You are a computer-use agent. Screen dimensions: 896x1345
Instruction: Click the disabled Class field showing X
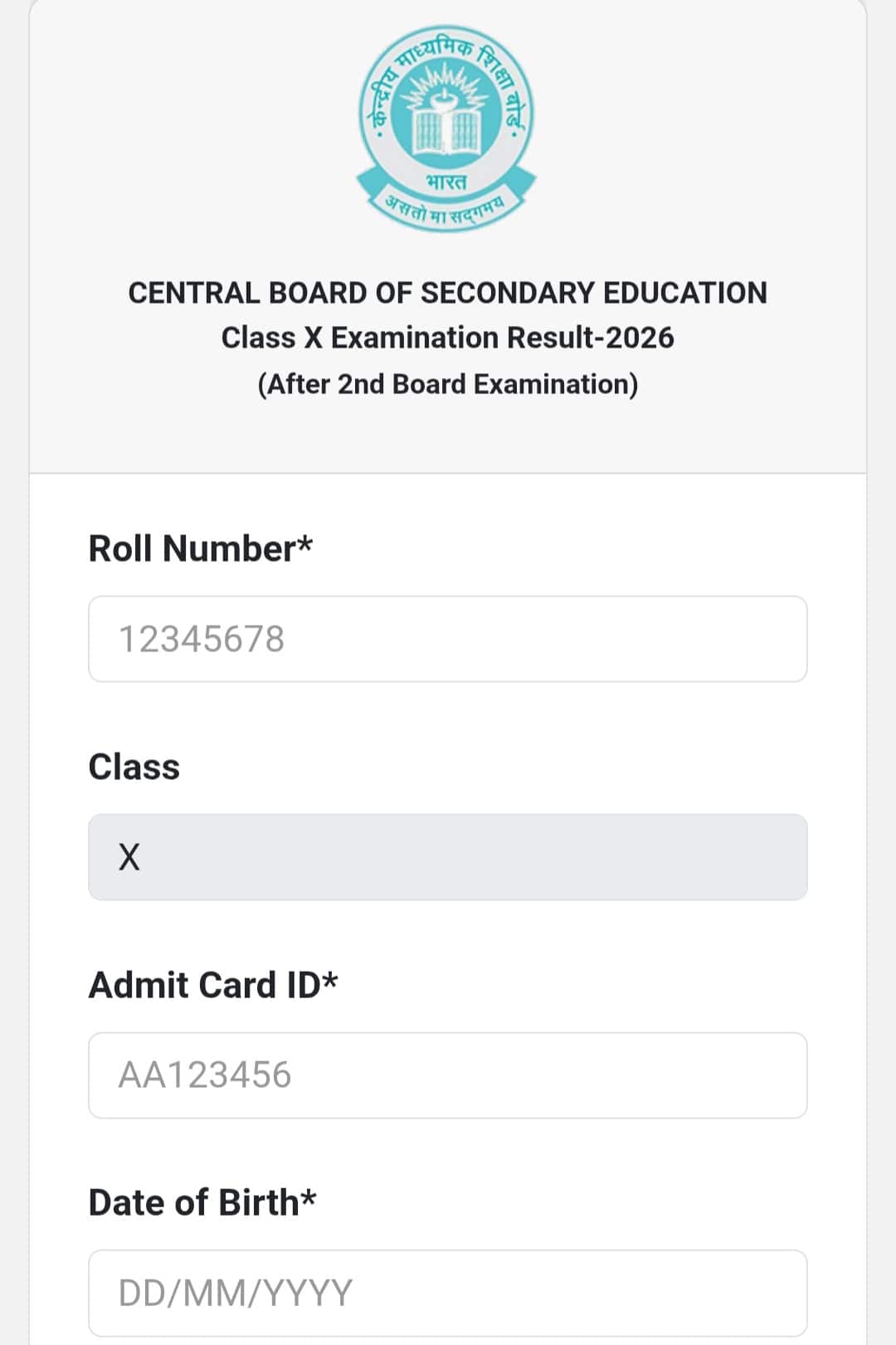(448, 857)
